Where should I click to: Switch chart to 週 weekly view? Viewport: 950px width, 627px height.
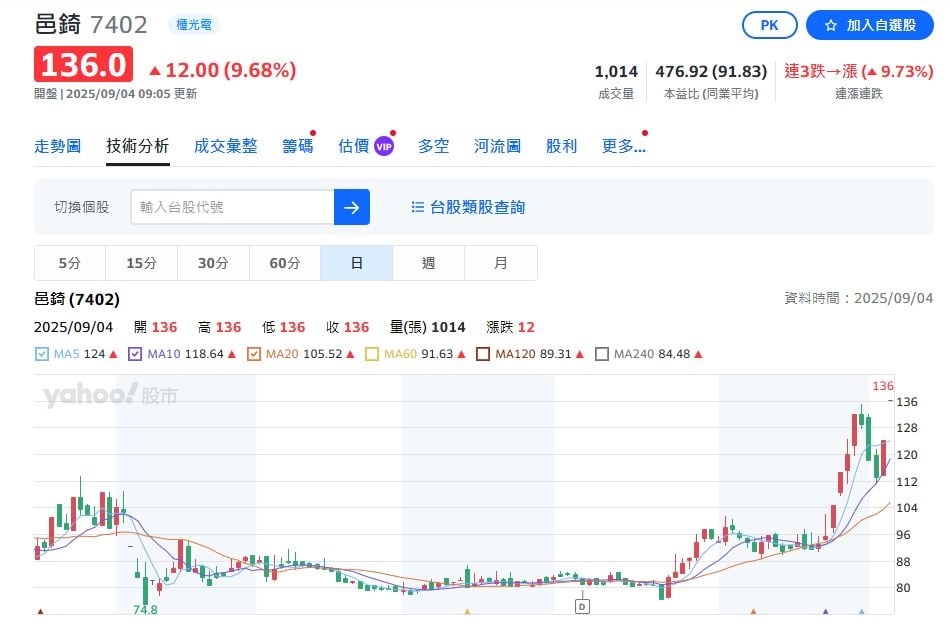coord(428,262)
